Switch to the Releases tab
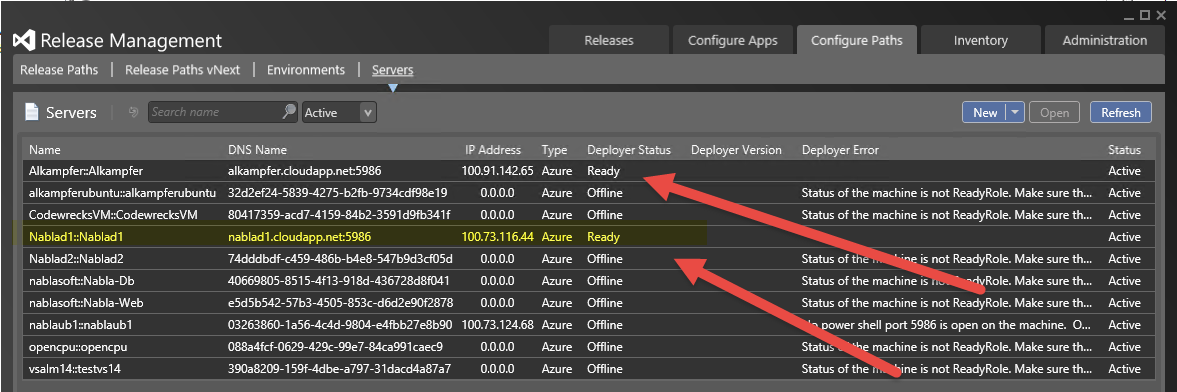This screenshot has height=392, width=1177. click(x=609, y=41)
